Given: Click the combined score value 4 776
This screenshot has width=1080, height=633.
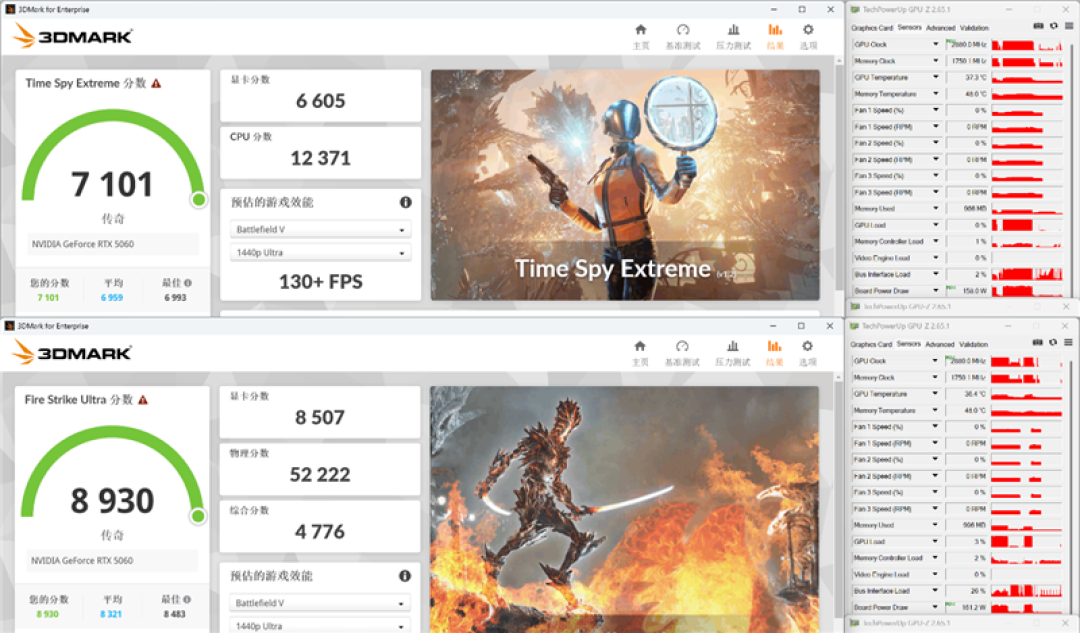Looking at the screenshot, I should pyautogui.click(x=320, y=532).
